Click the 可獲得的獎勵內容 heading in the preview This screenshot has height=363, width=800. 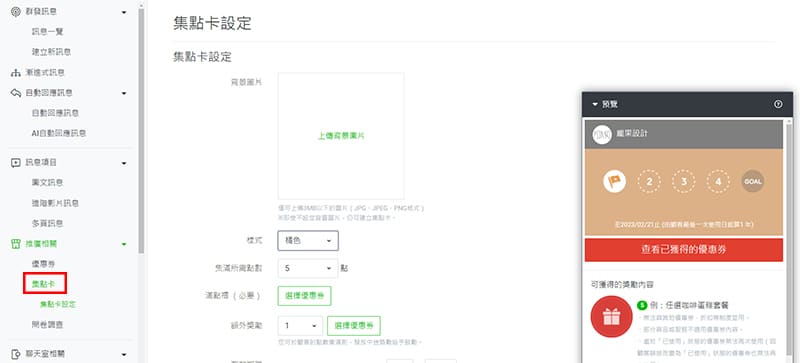[x=622, y=284]
